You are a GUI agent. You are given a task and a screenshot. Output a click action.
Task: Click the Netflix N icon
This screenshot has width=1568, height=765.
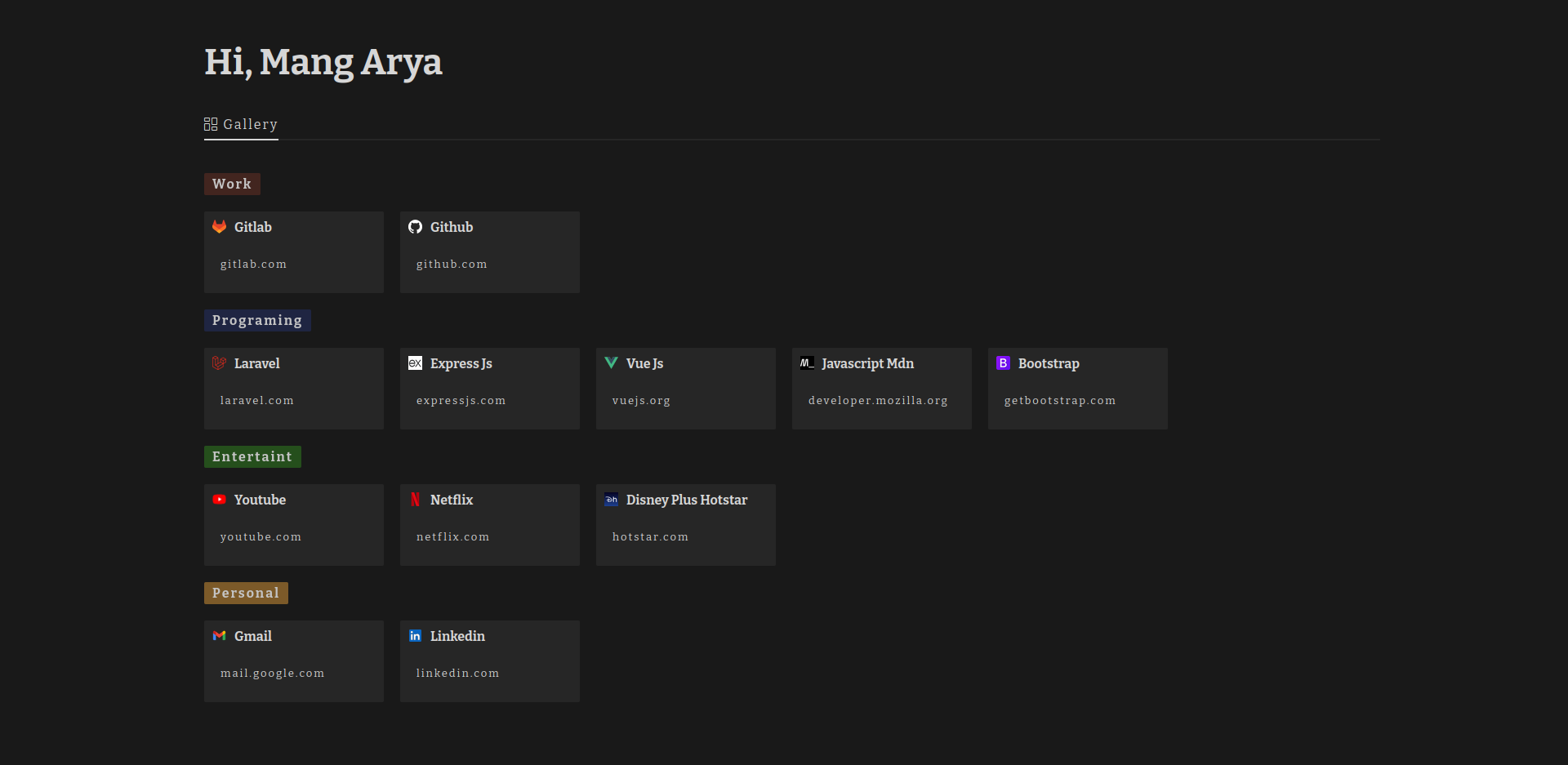pyautogui.click(x=415, y=500)
